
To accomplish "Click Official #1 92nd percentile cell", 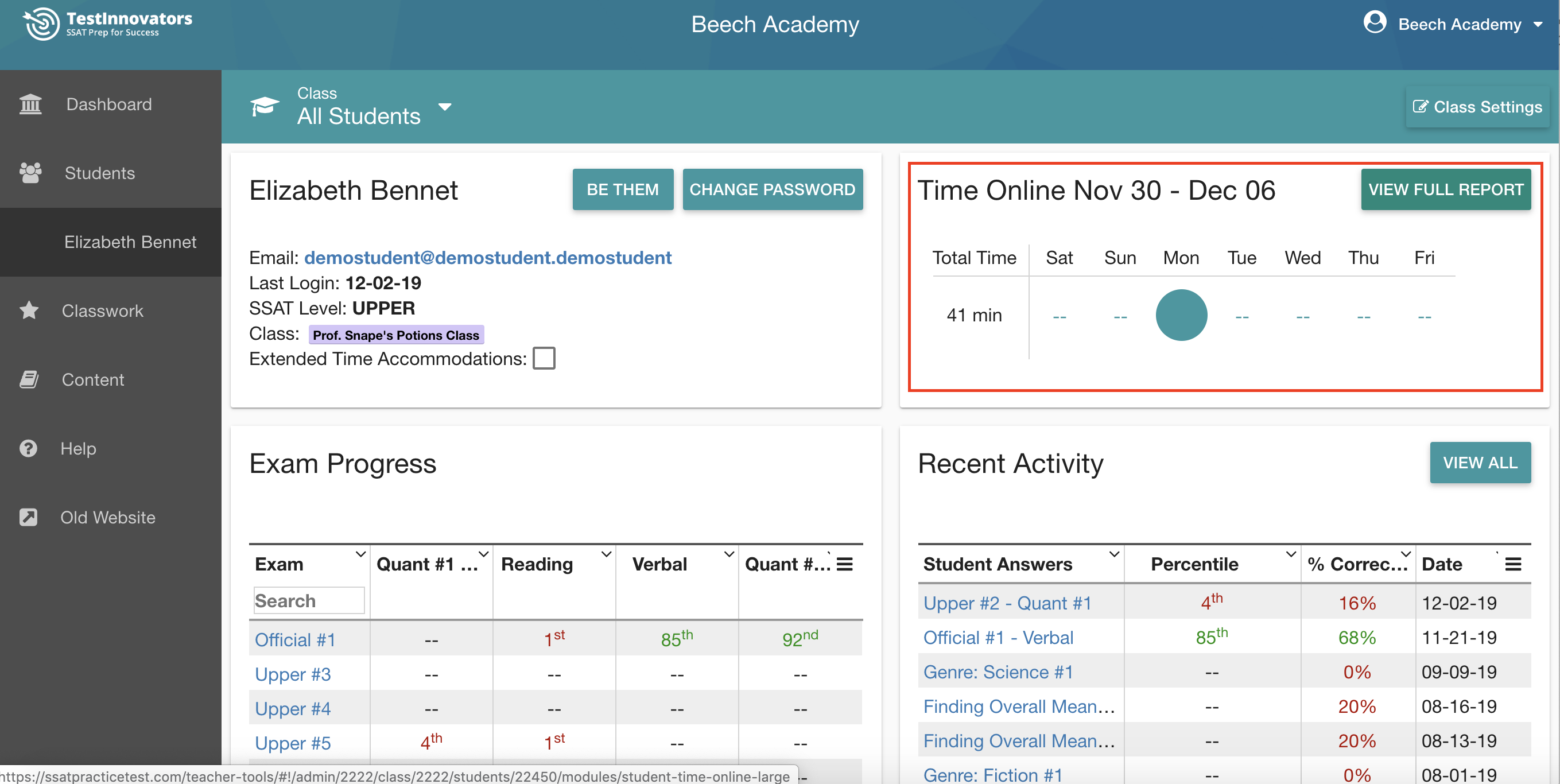I will tap(800, 638).
